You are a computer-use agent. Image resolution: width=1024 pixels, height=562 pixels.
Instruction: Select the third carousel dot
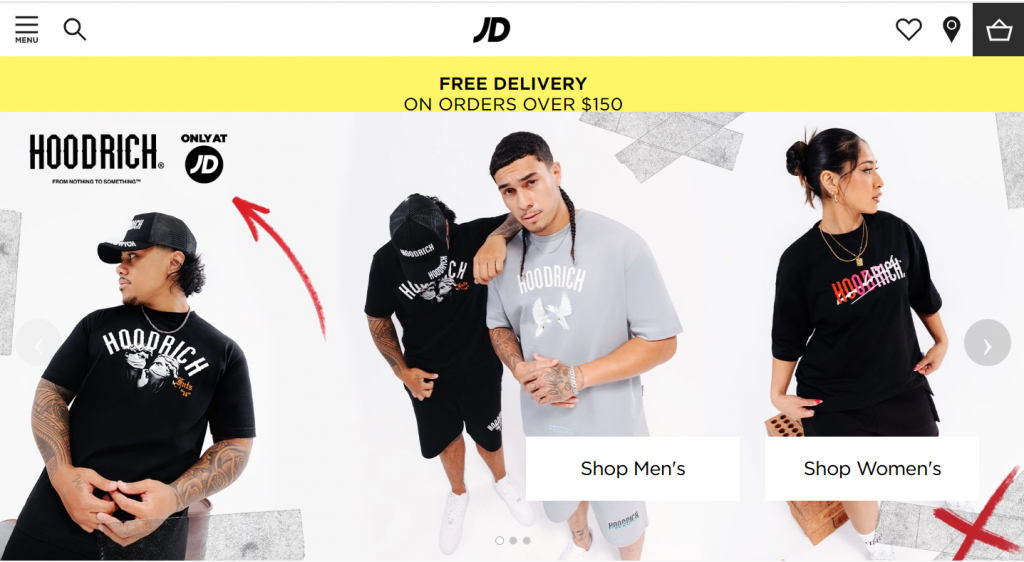[x=526, y=540]
